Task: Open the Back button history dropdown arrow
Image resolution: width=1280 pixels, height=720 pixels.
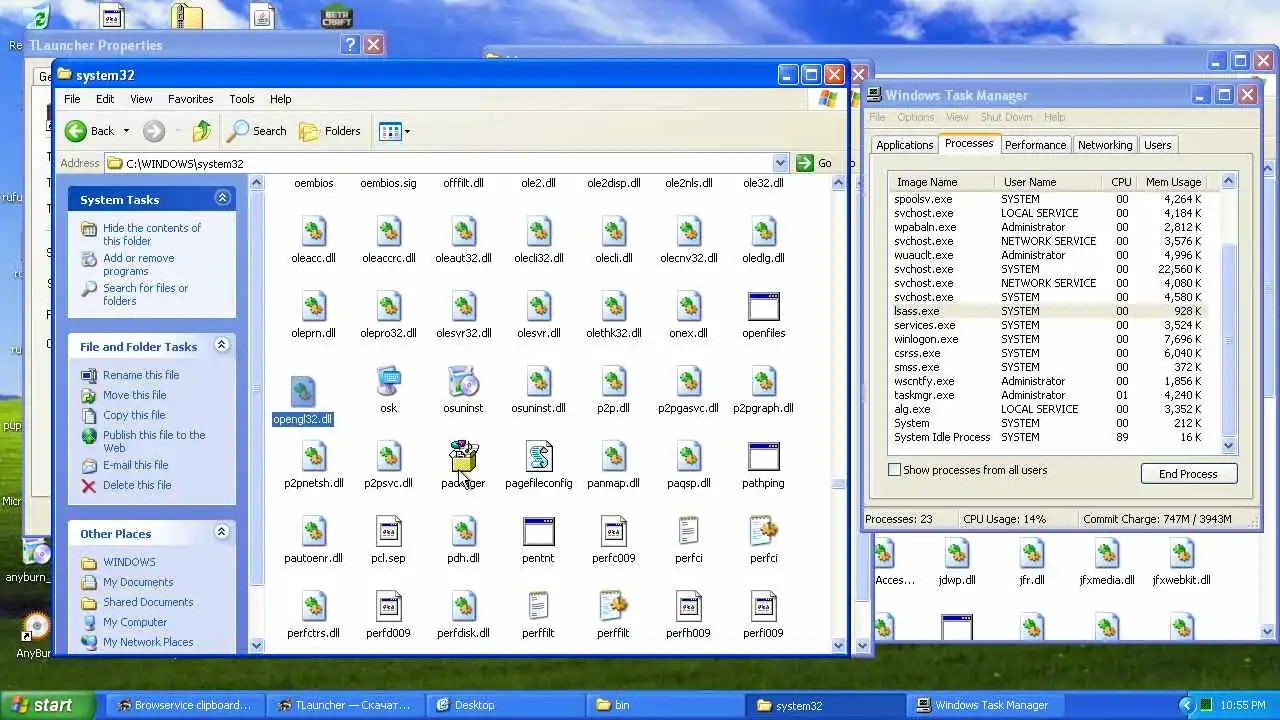Action: pyautogui.click(x=126, y=131)
